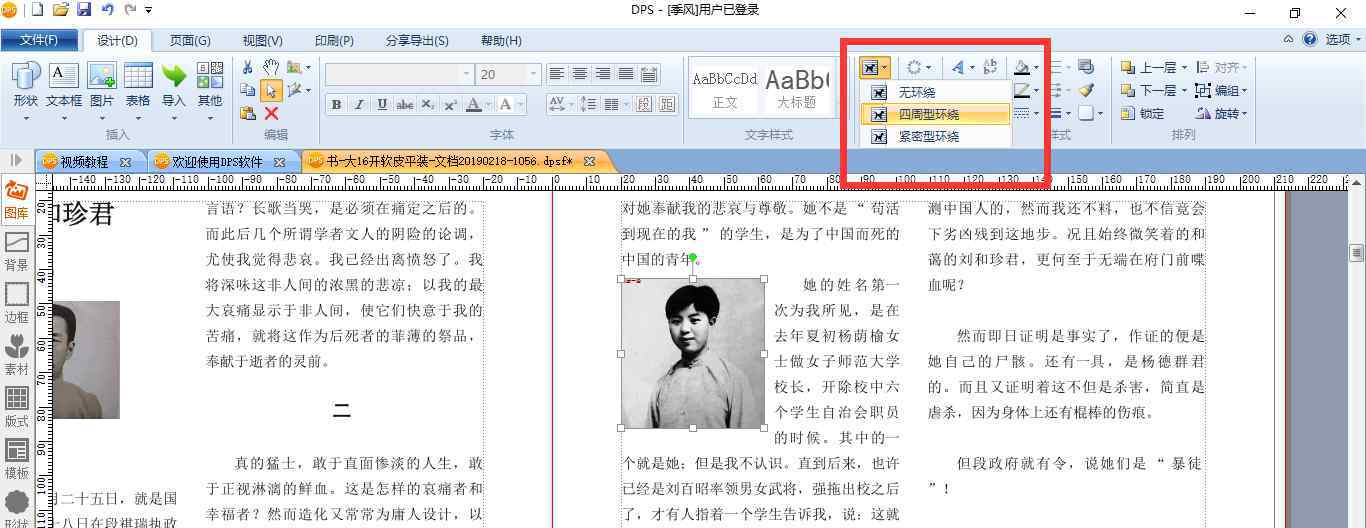Switch to the 印刷(P) ribbon tab
The width and height of the screenshot is (1366, 528).
(x=334, y=40)
